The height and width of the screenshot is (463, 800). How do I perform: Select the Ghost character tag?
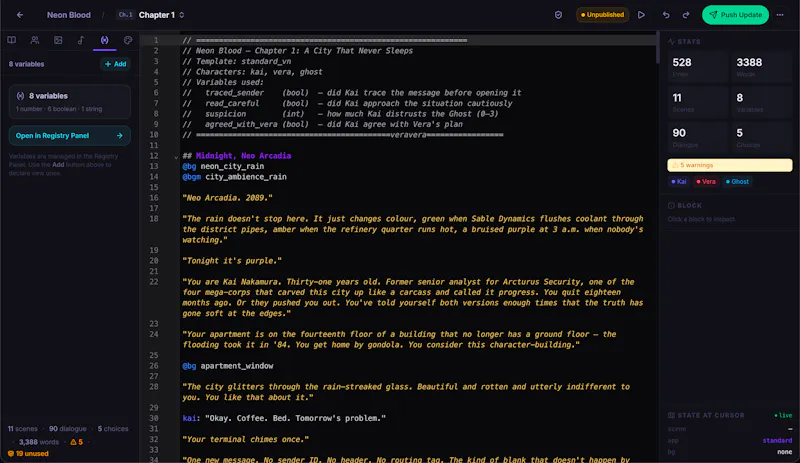click(737, 181)
